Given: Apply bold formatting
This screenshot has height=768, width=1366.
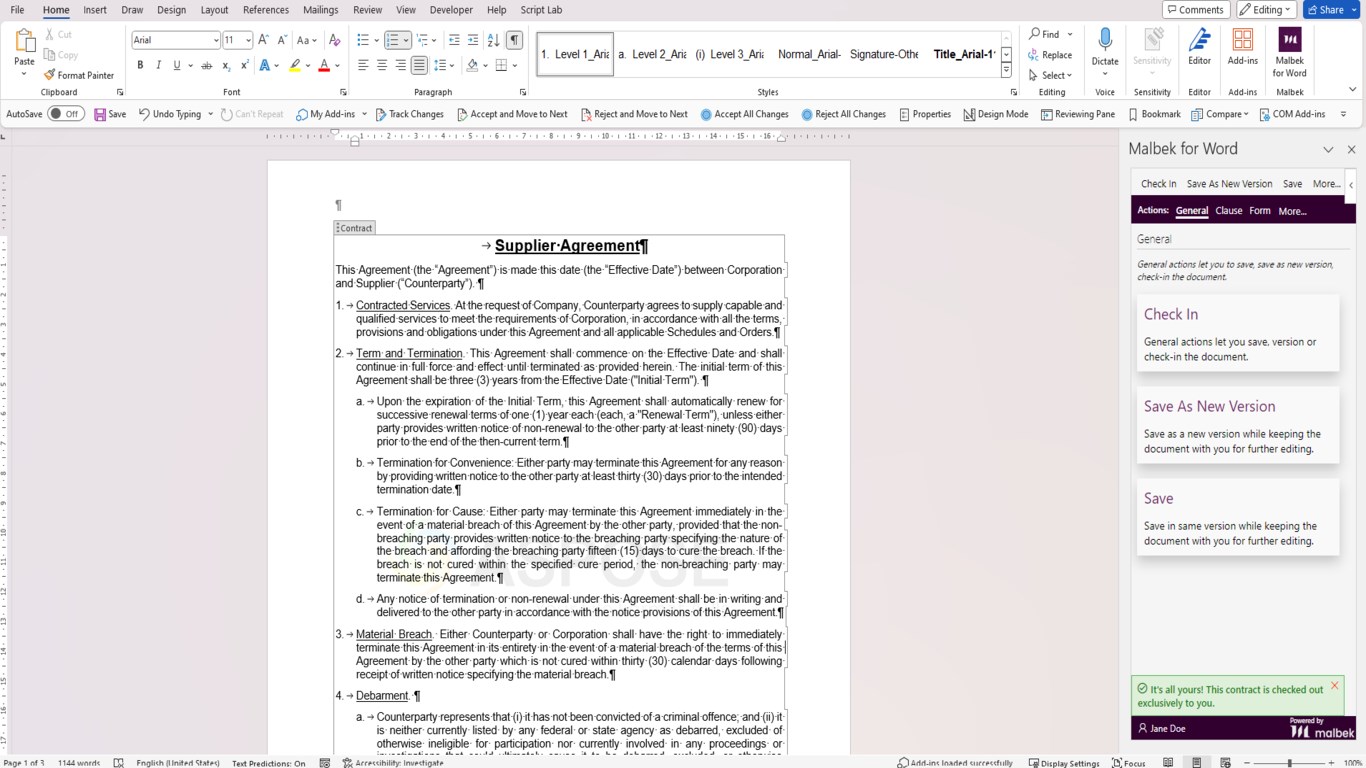Looking at the screenshot, I should (140, 65).
